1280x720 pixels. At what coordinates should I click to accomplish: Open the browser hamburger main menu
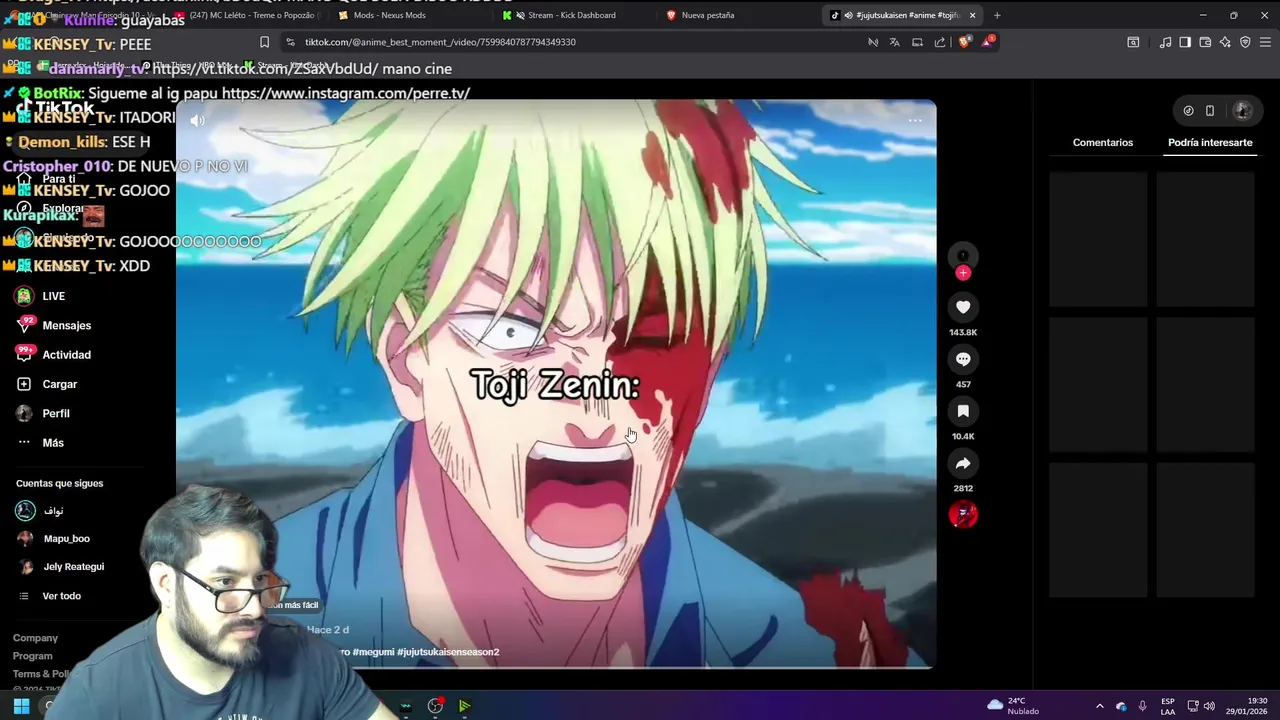(1266, 42)
